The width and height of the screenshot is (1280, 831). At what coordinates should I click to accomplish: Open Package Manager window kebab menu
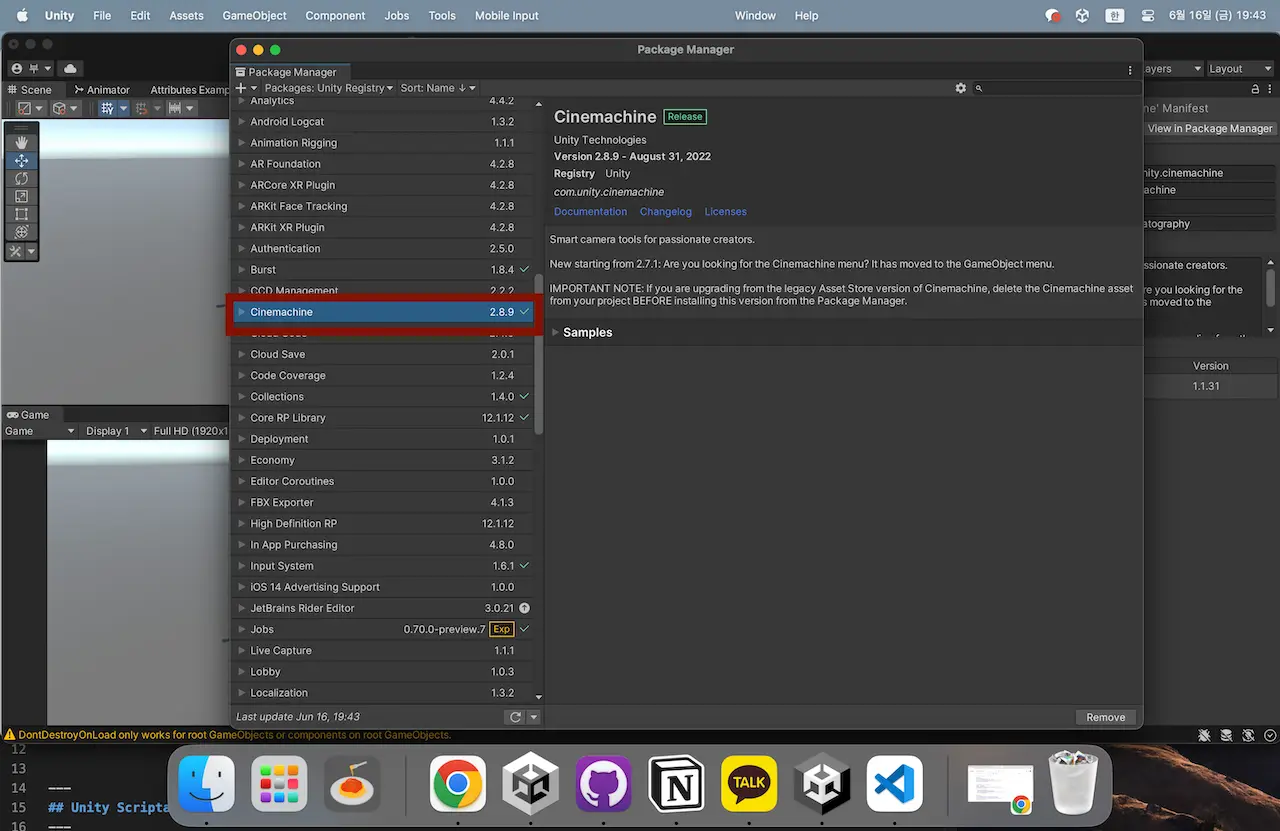point(1131,71)
